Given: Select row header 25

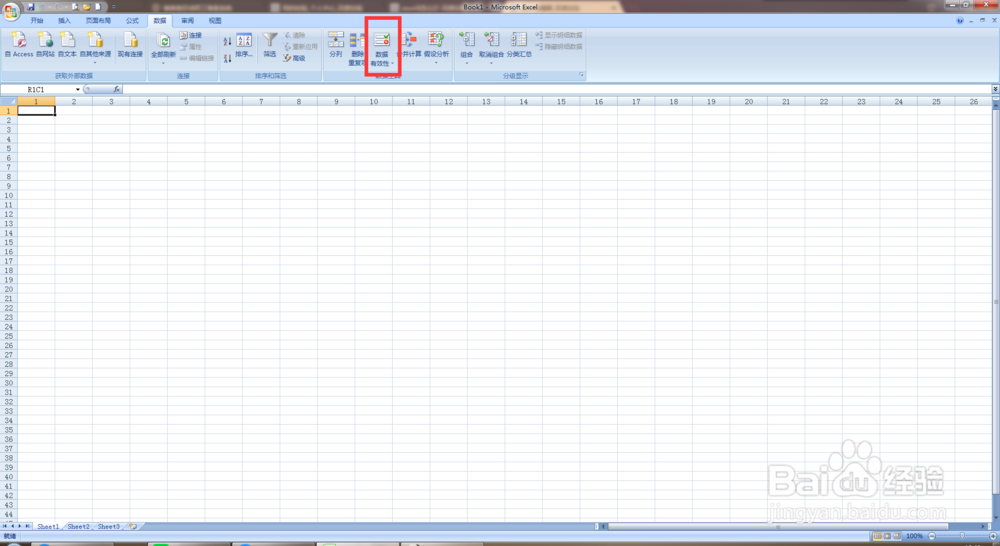Looking at the screenshot, I should tap(8, 336).
